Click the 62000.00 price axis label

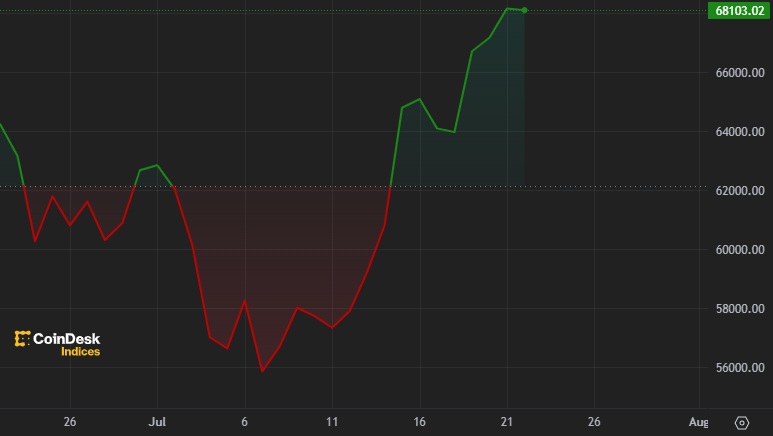[x=739, y=191]
